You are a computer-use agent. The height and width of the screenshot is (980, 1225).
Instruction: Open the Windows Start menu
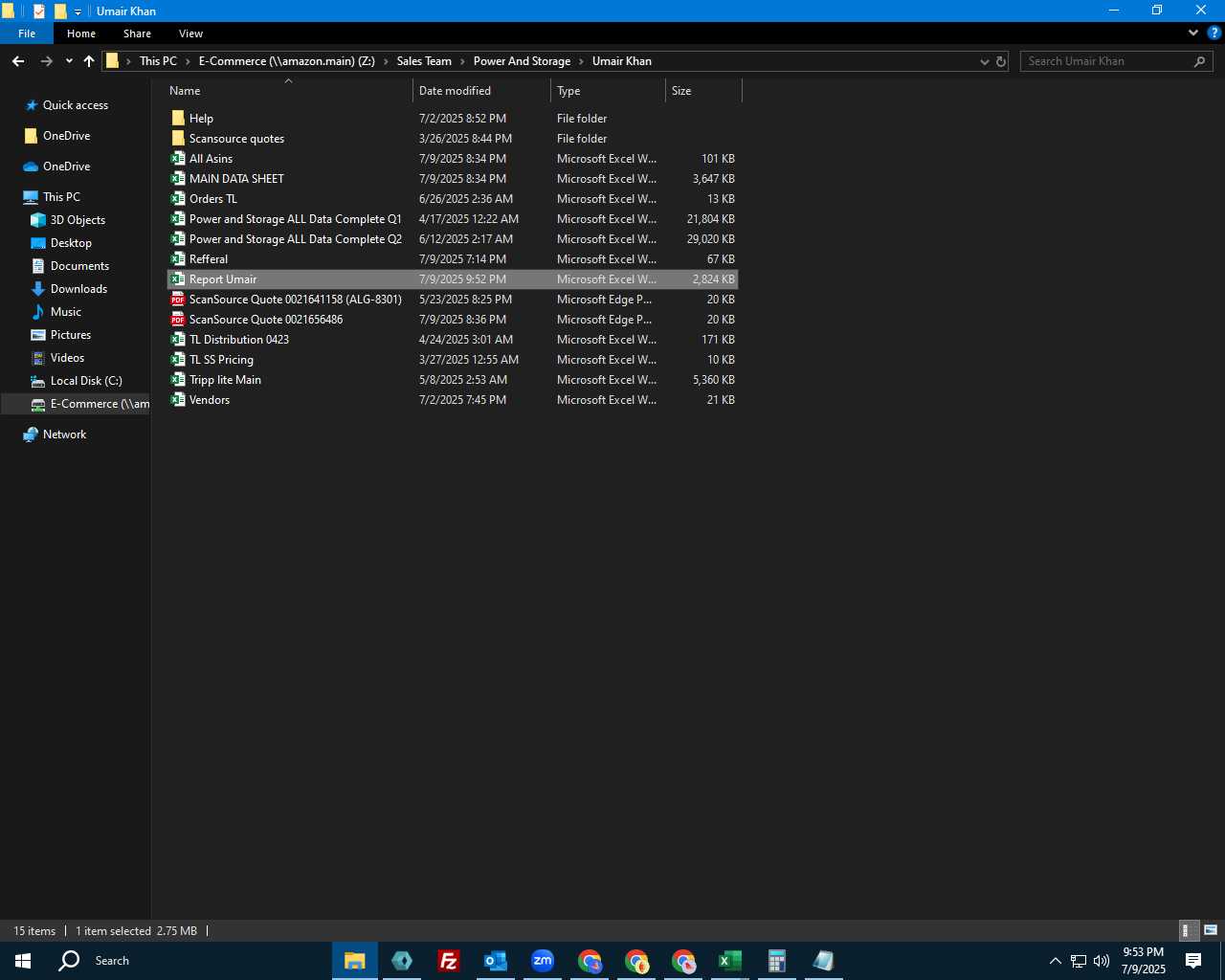pyautogui.click(x=23, y=961)
